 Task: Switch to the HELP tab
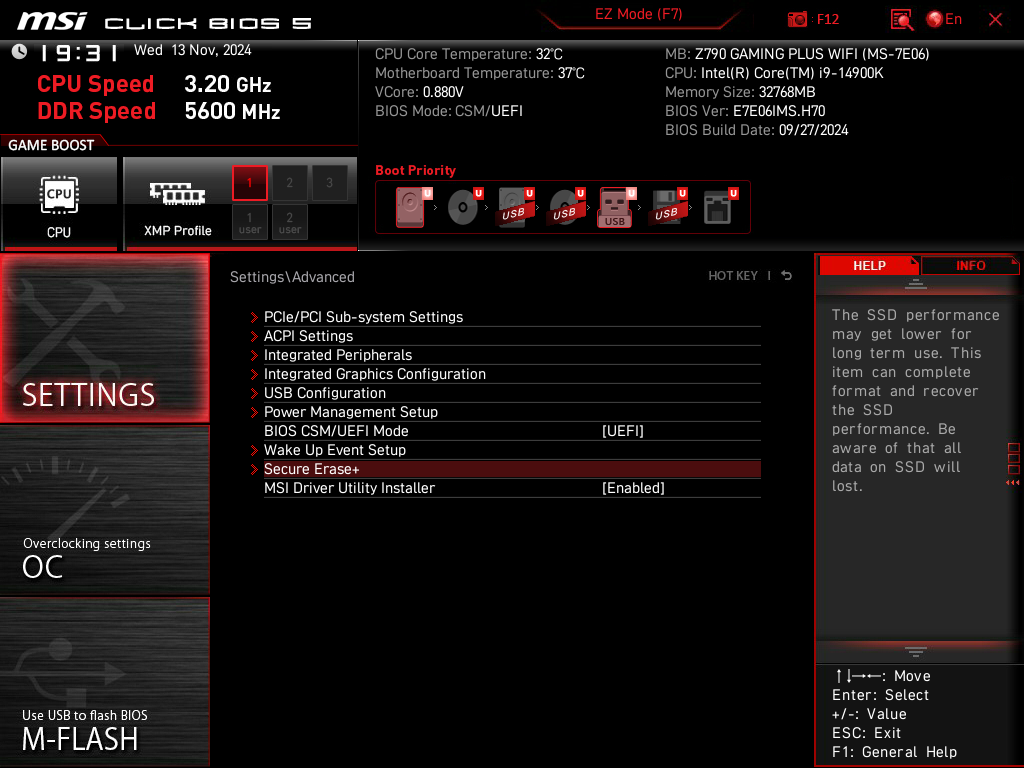pyautogui.click(x=869, y=265)
